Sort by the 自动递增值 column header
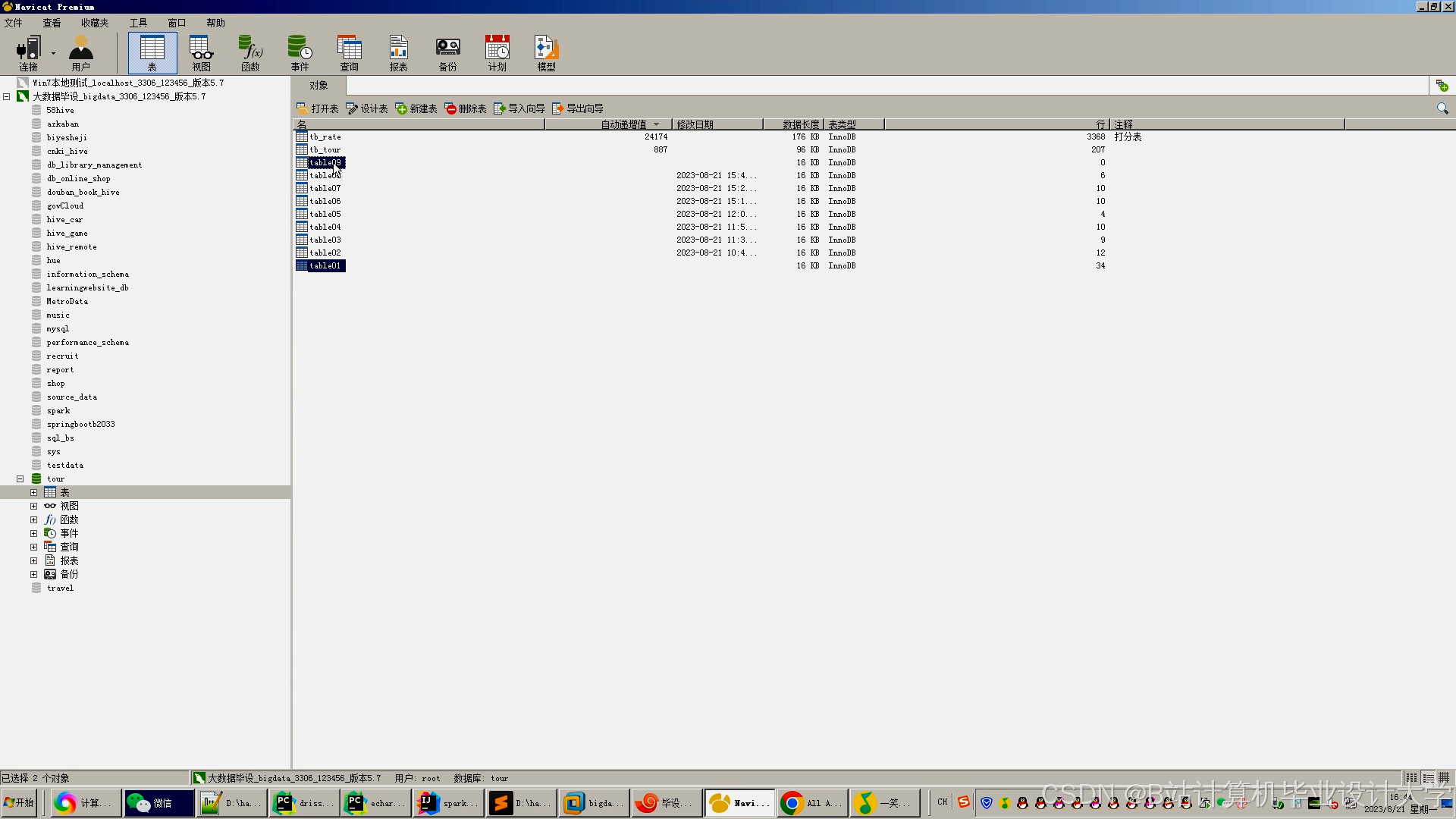Screen dimensions: 1456x819 point(623,124)
